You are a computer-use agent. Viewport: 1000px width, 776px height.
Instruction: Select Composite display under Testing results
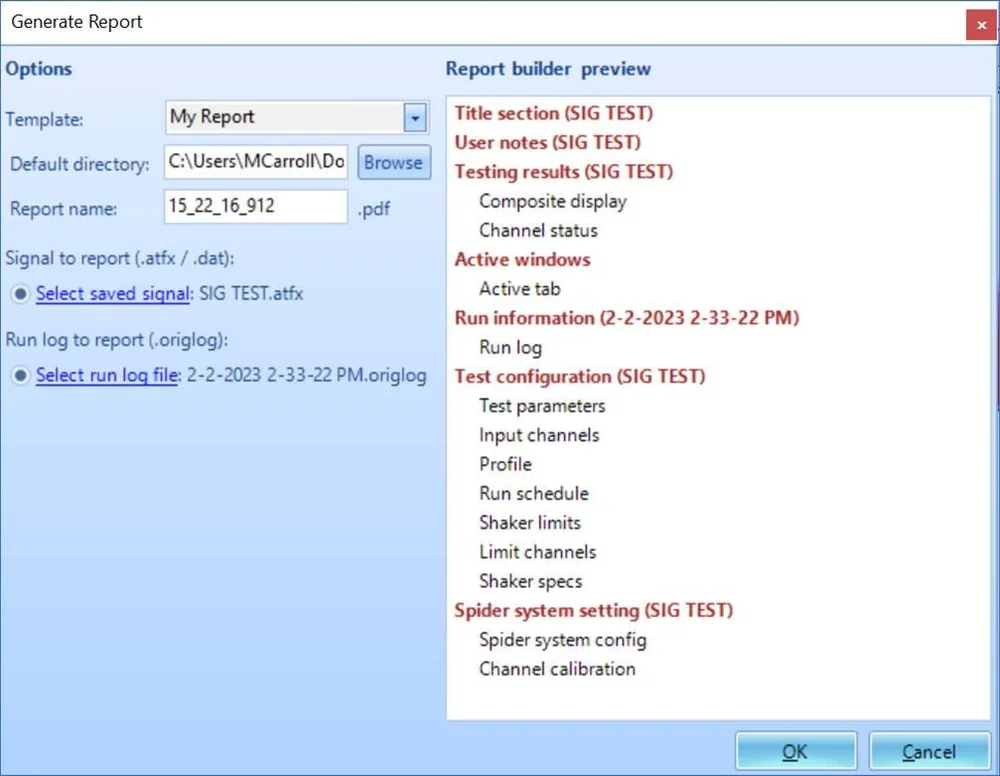coord(553,201)
